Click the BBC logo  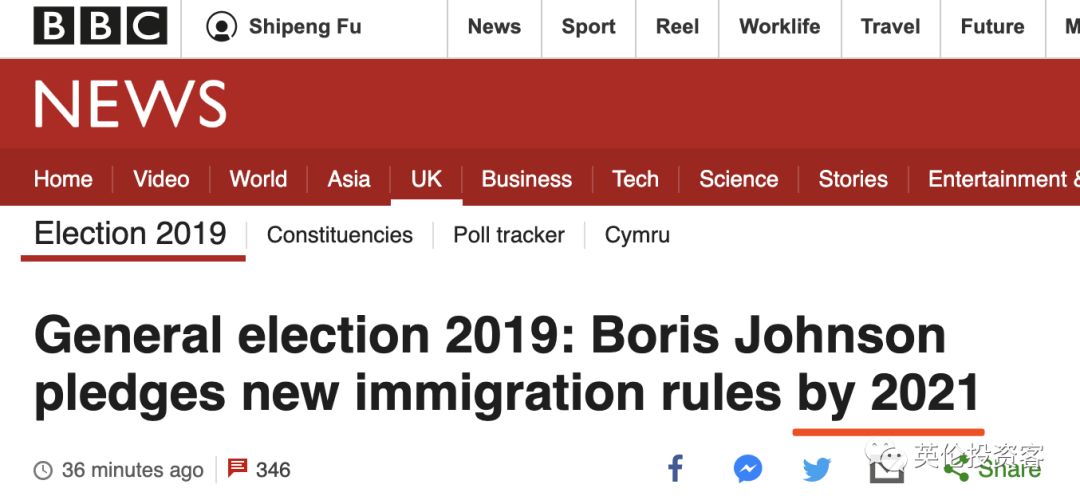click(99, 27)
